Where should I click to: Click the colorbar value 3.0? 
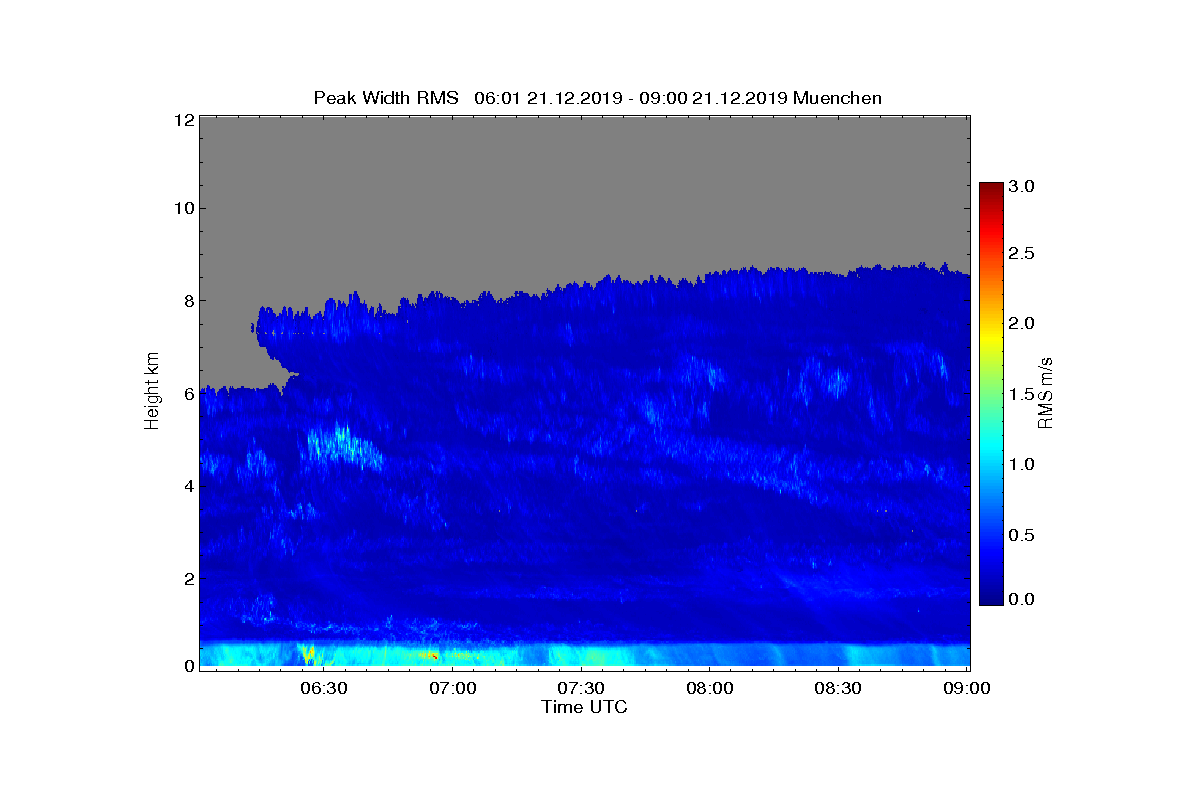click(1021, 186)
